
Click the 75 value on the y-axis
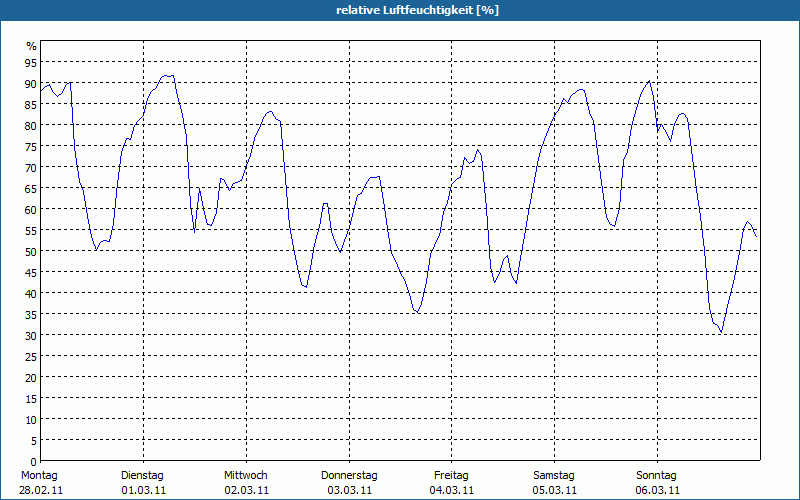tap(31, 147)
